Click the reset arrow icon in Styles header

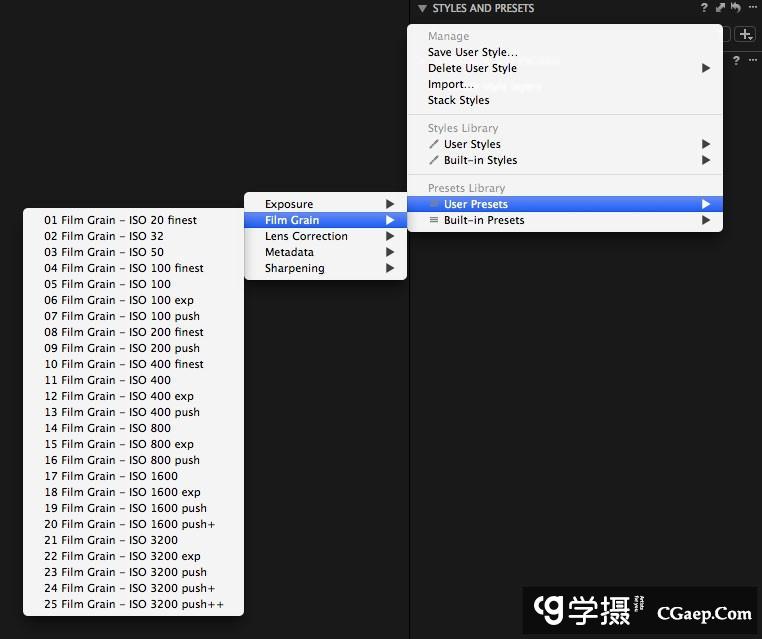735,8
